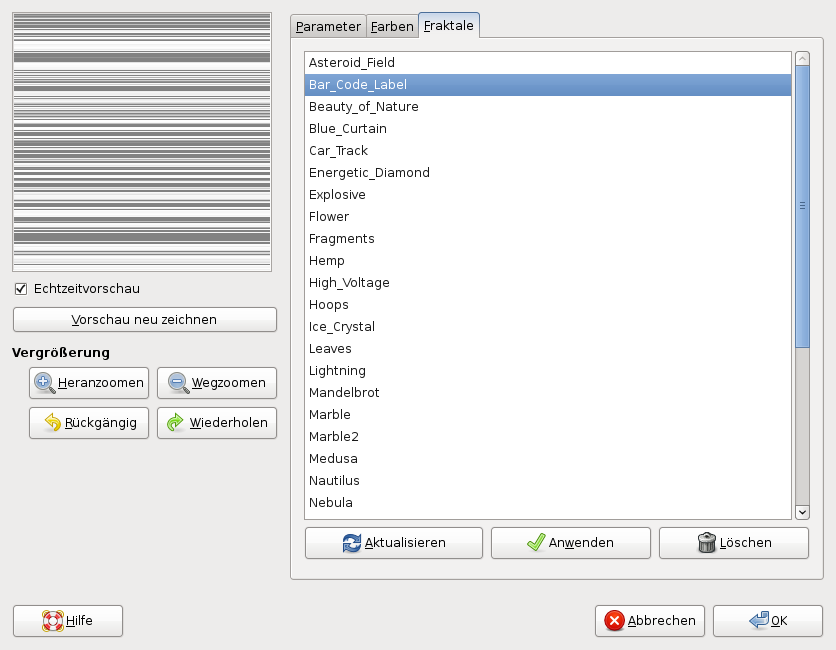Choose the Ice_Crystal fractal entry
This screenshot has height=650, width=836.
click(342, 327)
